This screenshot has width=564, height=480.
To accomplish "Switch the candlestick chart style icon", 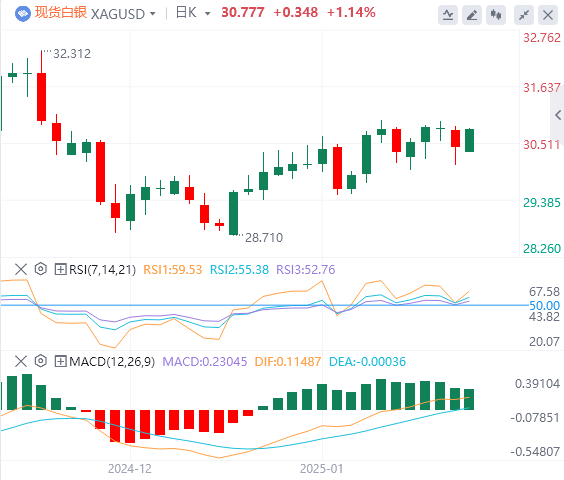I will [496, 15].
